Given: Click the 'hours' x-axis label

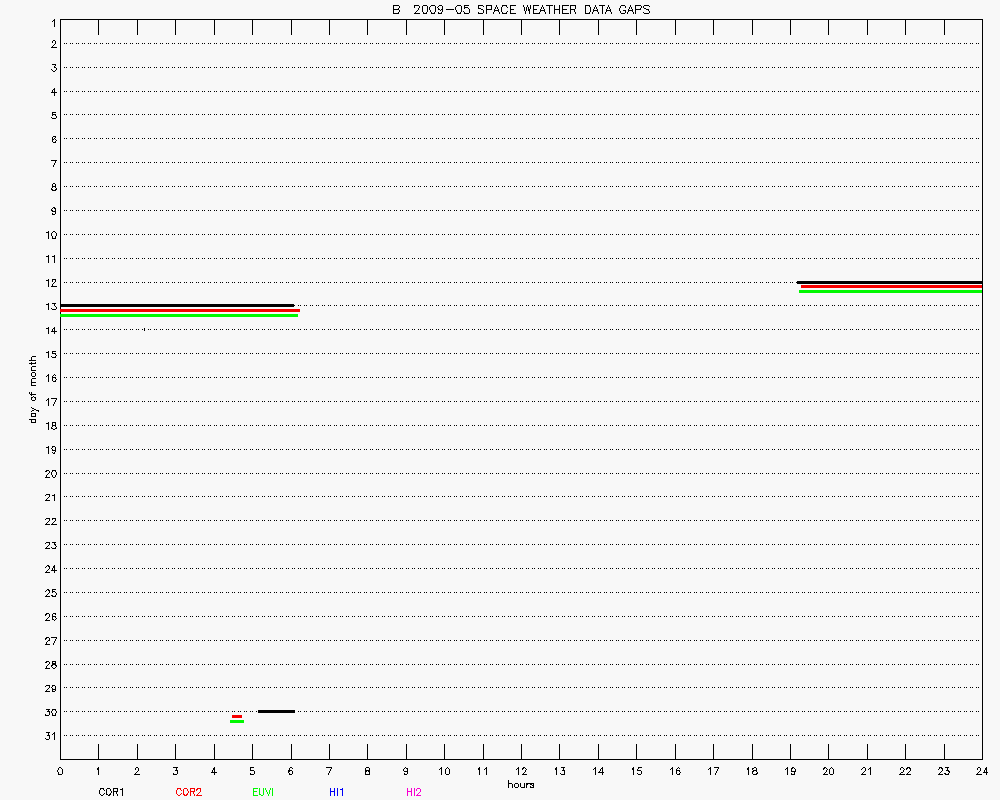Looking at the screenshot, I should [x=520, y=784].
